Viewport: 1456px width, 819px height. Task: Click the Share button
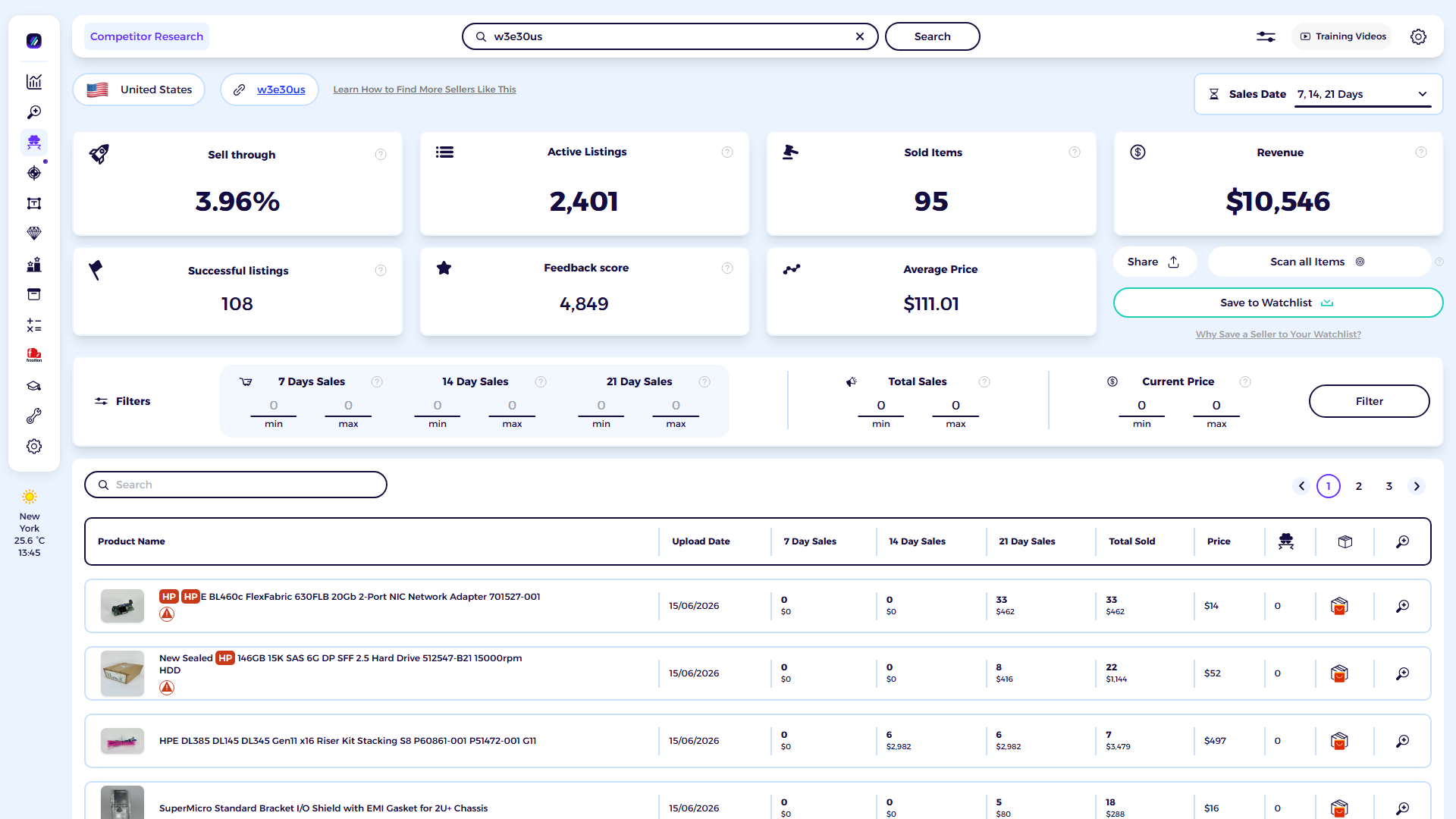coord(1154,262)
